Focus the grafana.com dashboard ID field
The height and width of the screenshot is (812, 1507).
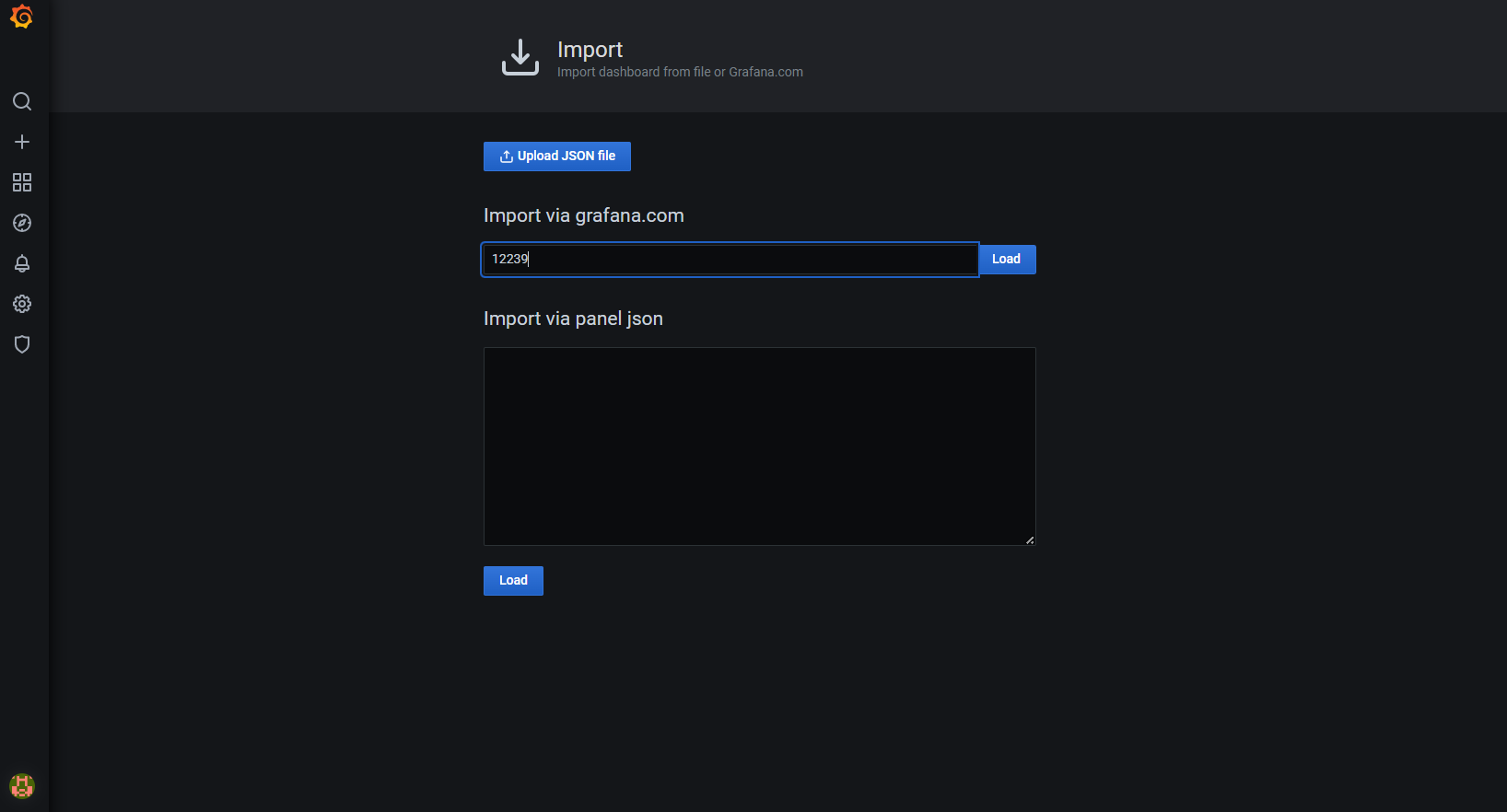click(x=730, y=260)
